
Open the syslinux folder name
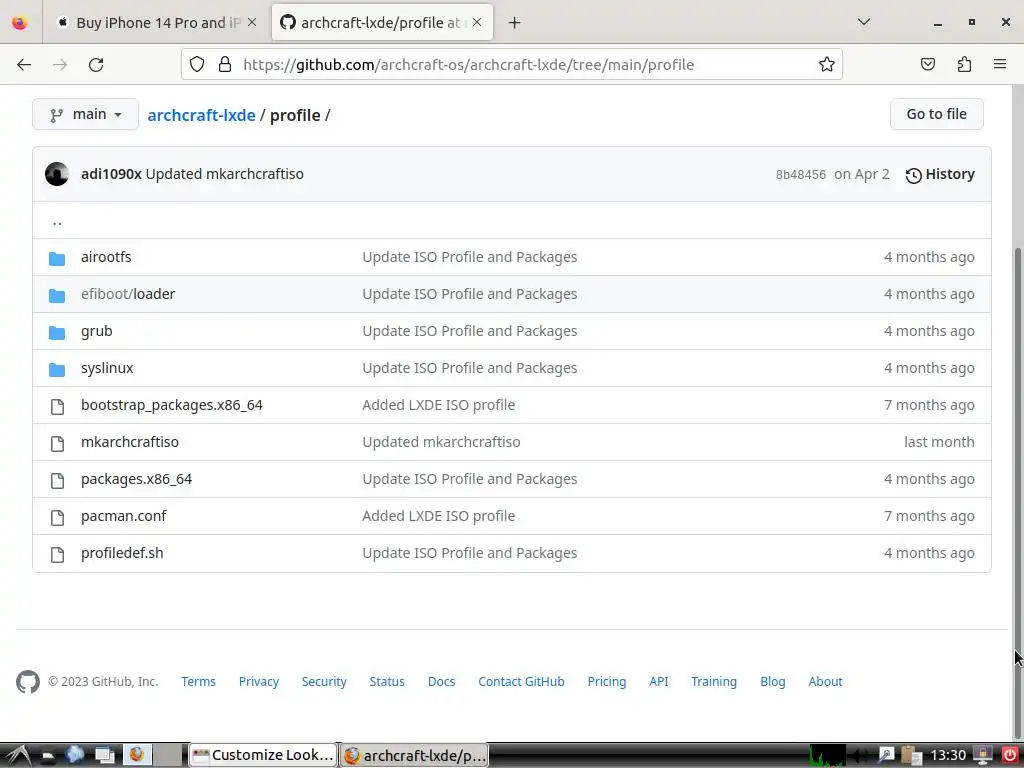(x=107, y=368)
